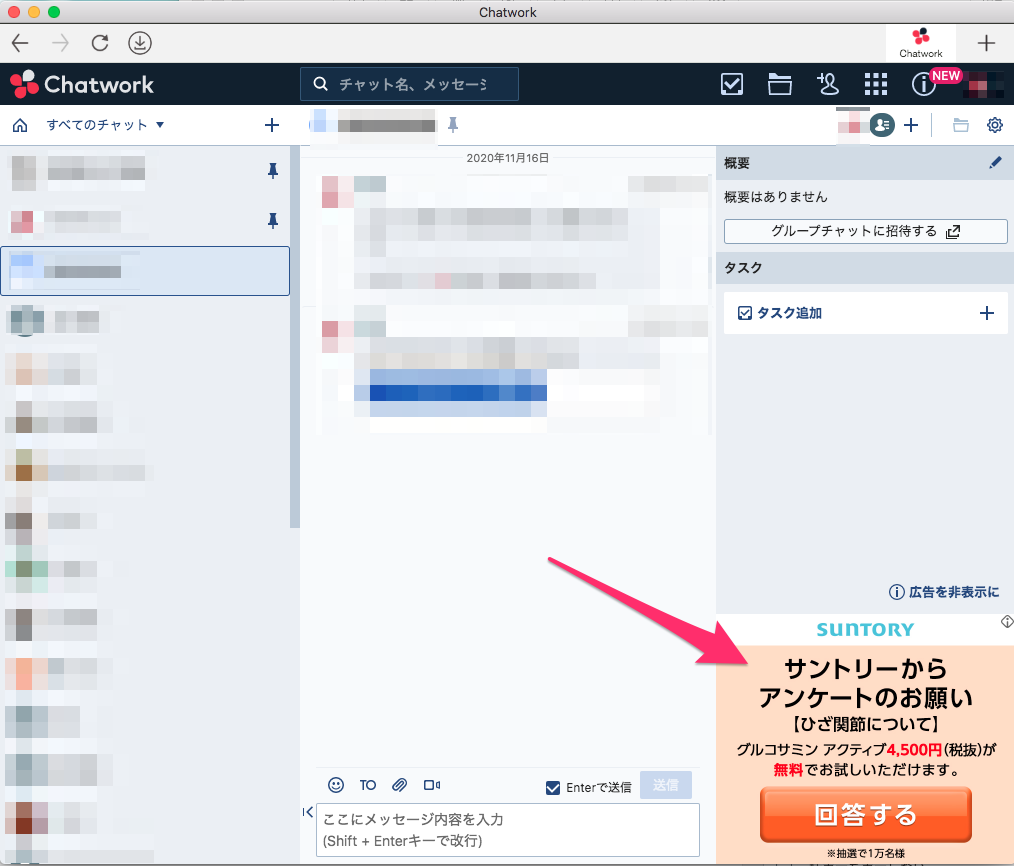Viewport: 1014px width, 866px height.
Task: Open chat settings via gear icon
Action: click(x=994, y=125)
